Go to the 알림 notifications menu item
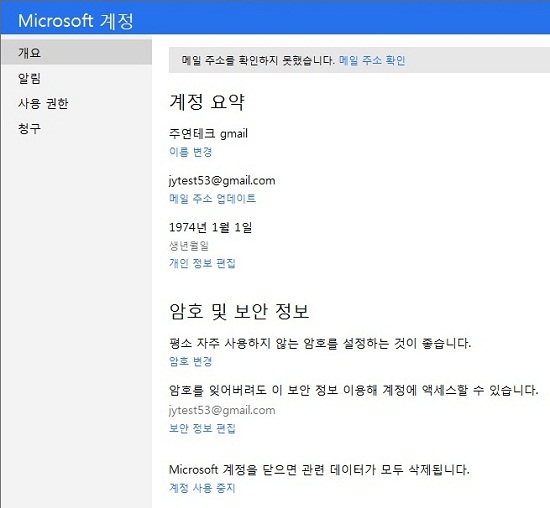 (29, 78)
